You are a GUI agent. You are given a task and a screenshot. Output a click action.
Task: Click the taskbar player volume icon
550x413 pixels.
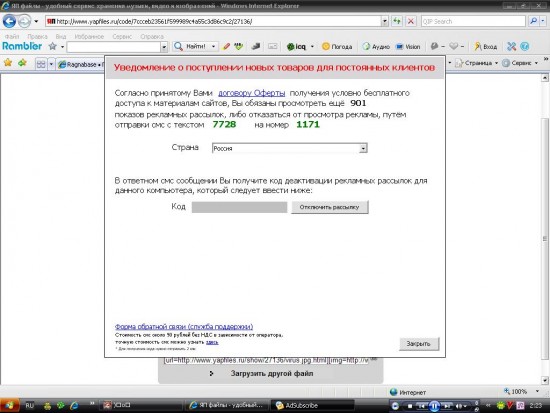[459, 406]
